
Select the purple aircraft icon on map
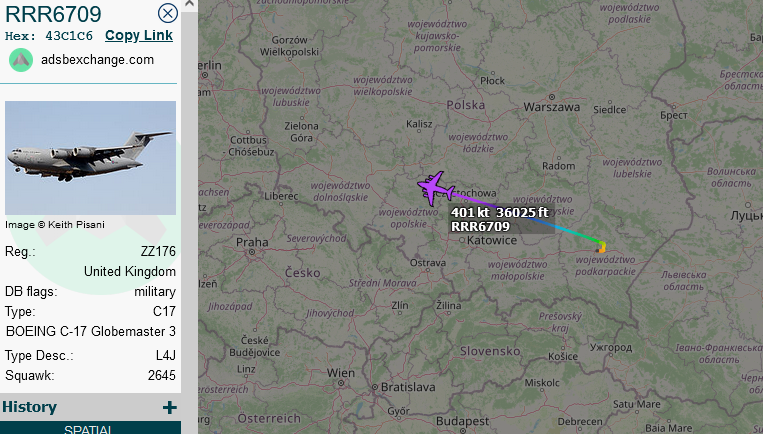coord(435,188)
